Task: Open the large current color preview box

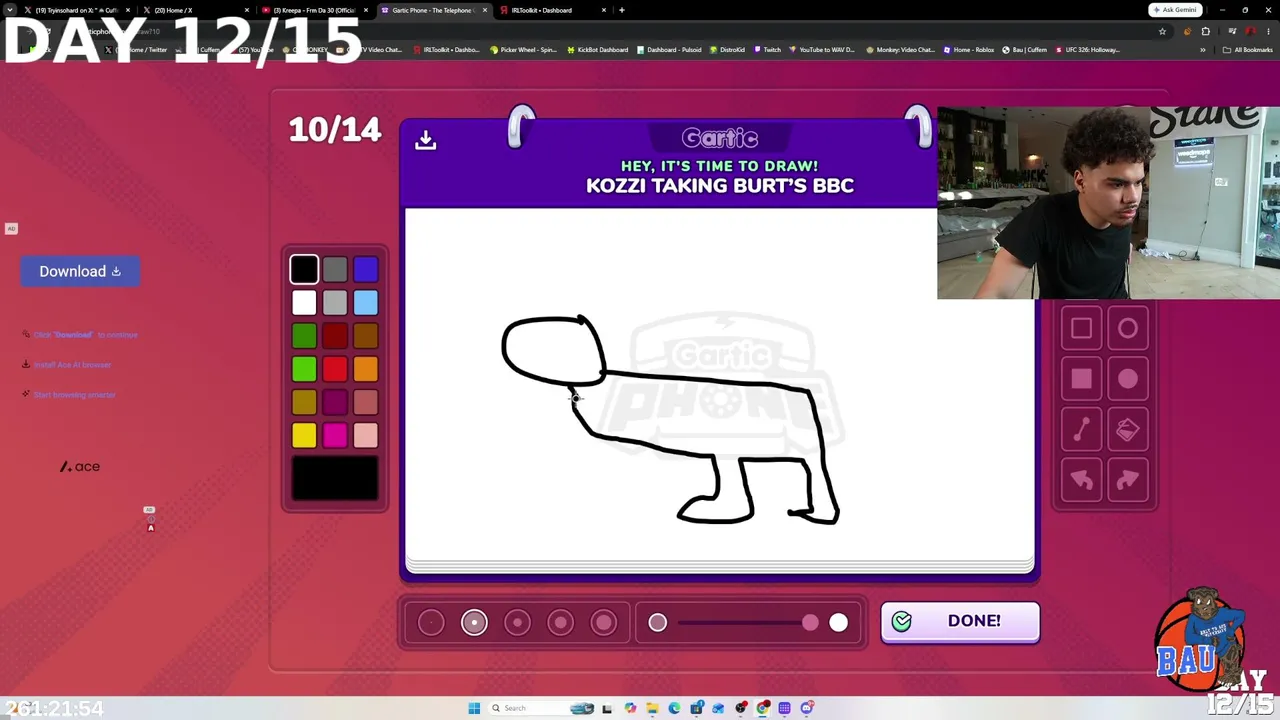Action: (x=335, y=478)
